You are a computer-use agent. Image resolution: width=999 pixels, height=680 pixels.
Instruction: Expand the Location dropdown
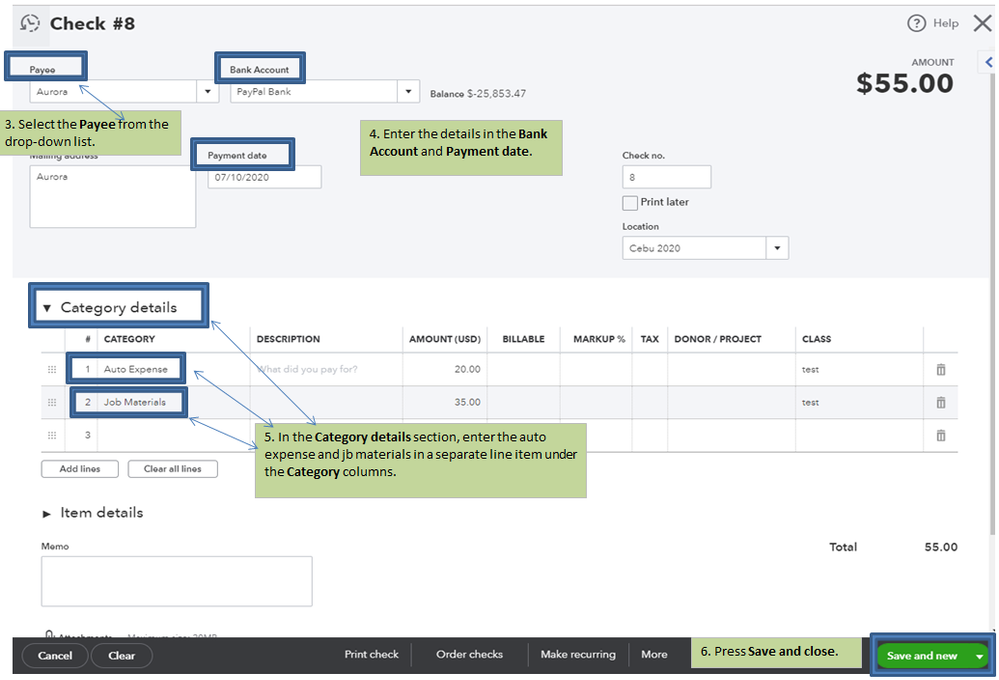pos(776,248)
